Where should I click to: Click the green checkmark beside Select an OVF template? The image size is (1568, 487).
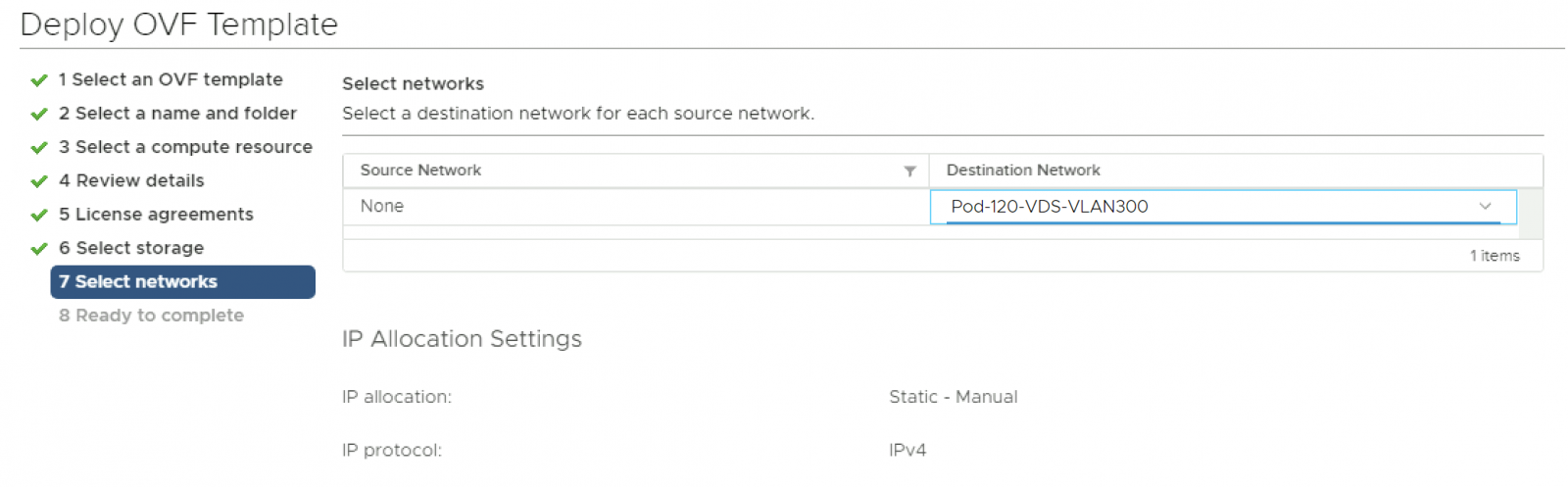pyautogui.click(x=39, y=80)
